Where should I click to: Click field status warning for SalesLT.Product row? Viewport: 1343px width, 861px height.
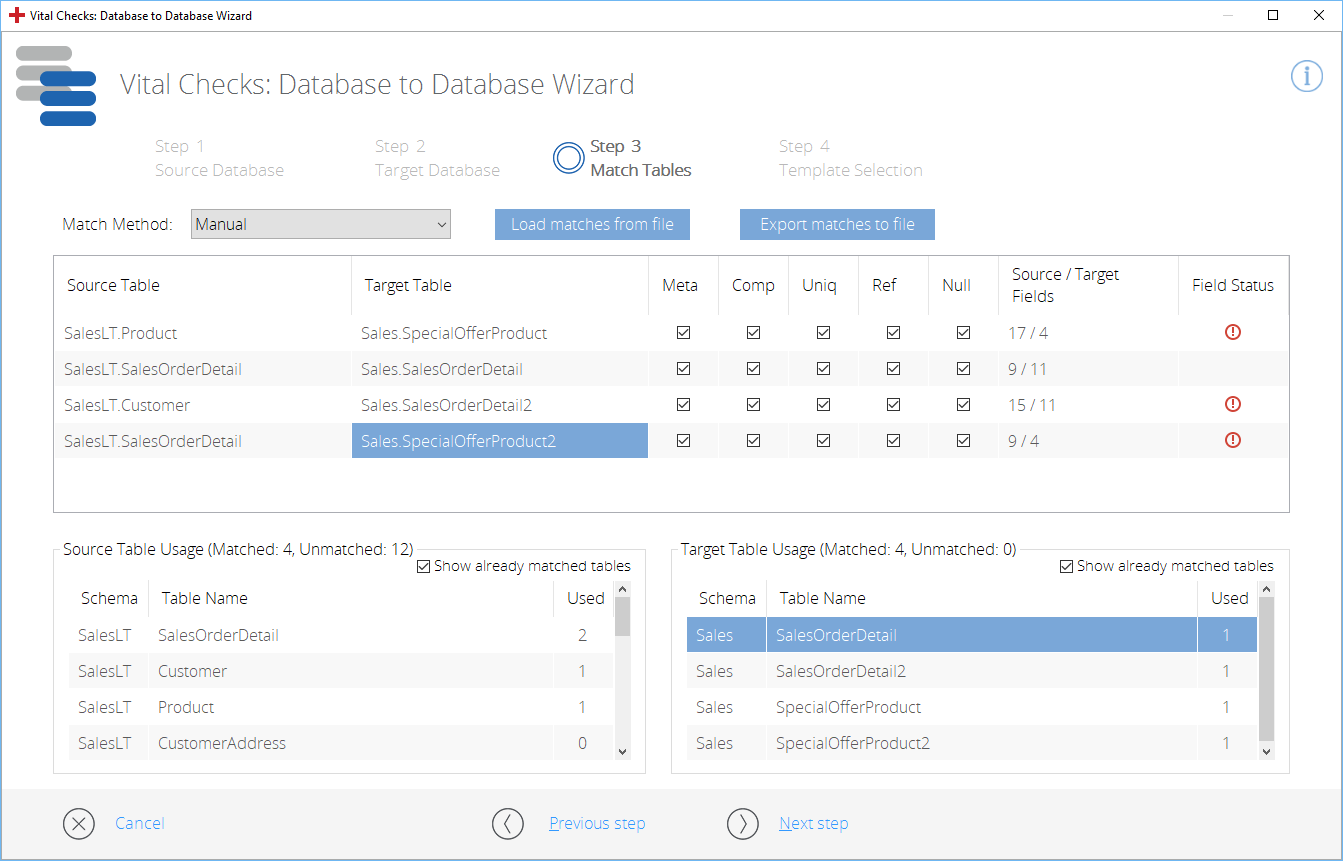pyautogui.click(x=1232, y=332)
